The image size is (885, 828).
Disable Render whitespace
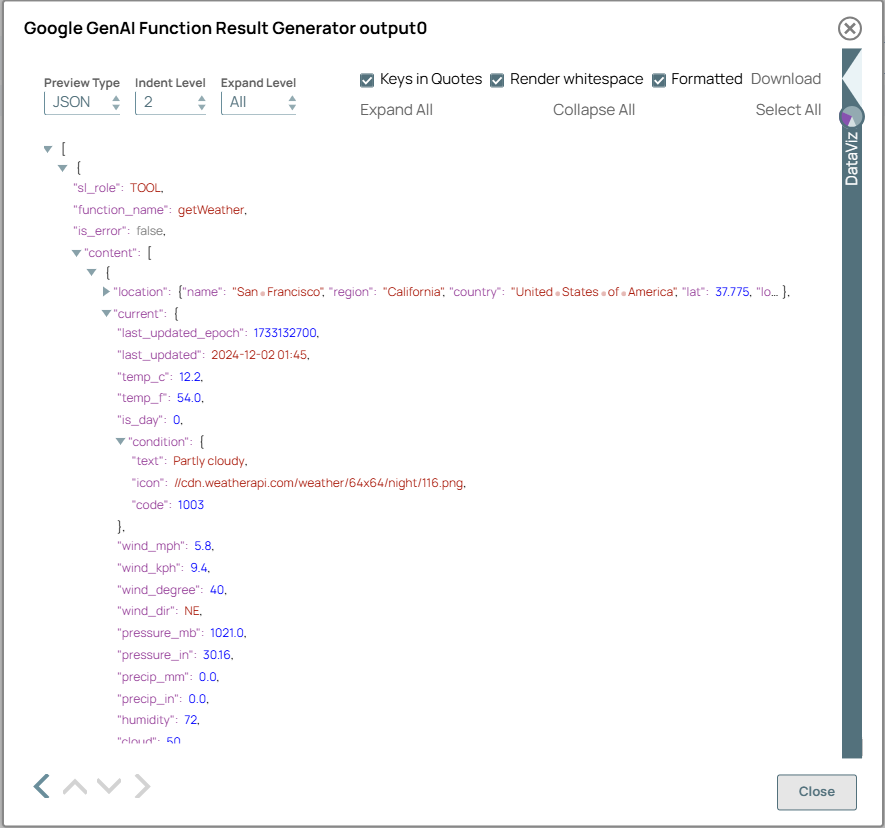pyautogui.click(x=497, y=79)
